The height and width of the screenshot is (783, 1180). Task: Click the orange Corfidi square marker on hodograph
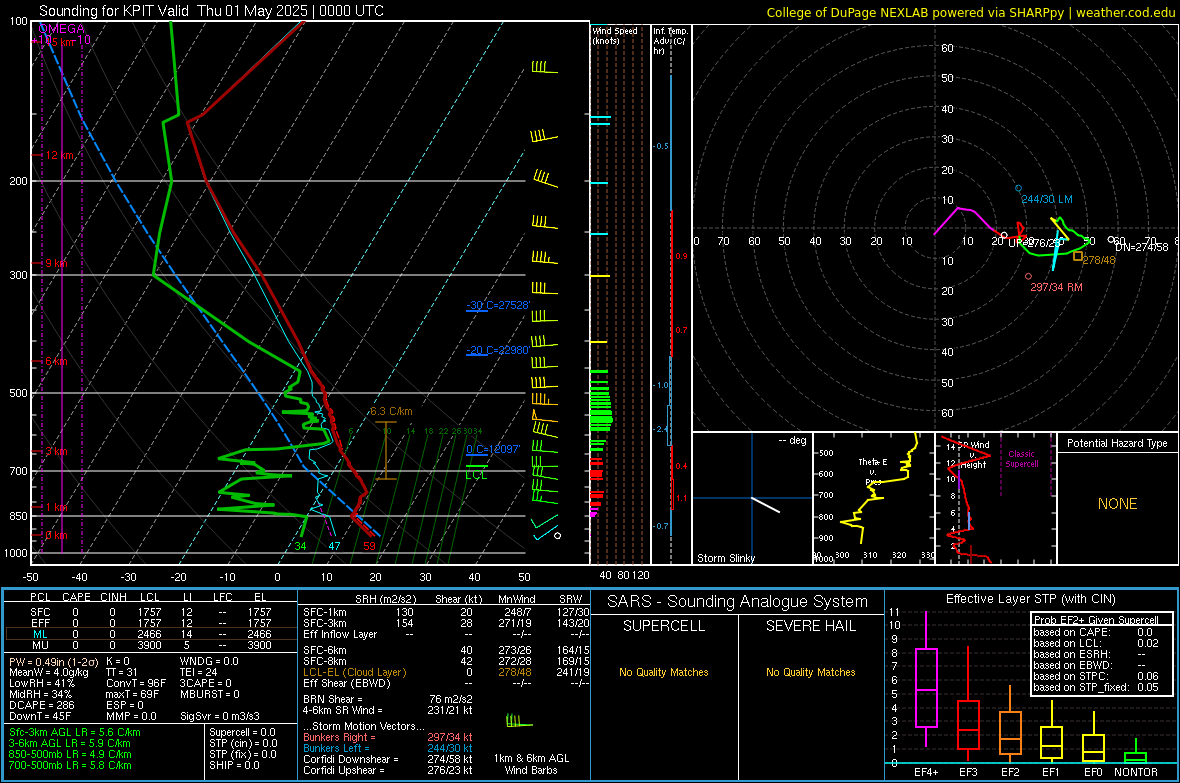[1078, 257]
